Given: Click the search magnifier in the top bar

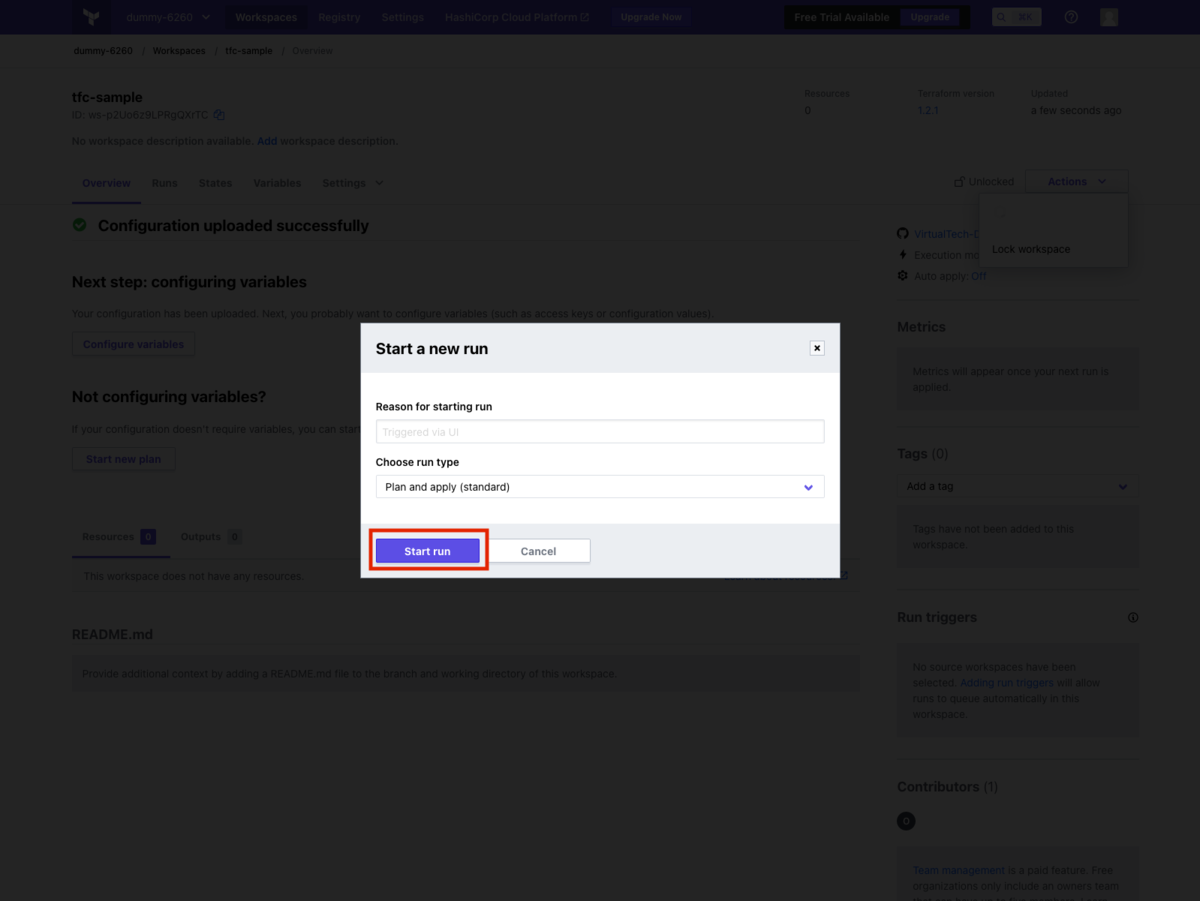Looking at the screenshot, I should tap(1001, 17).
